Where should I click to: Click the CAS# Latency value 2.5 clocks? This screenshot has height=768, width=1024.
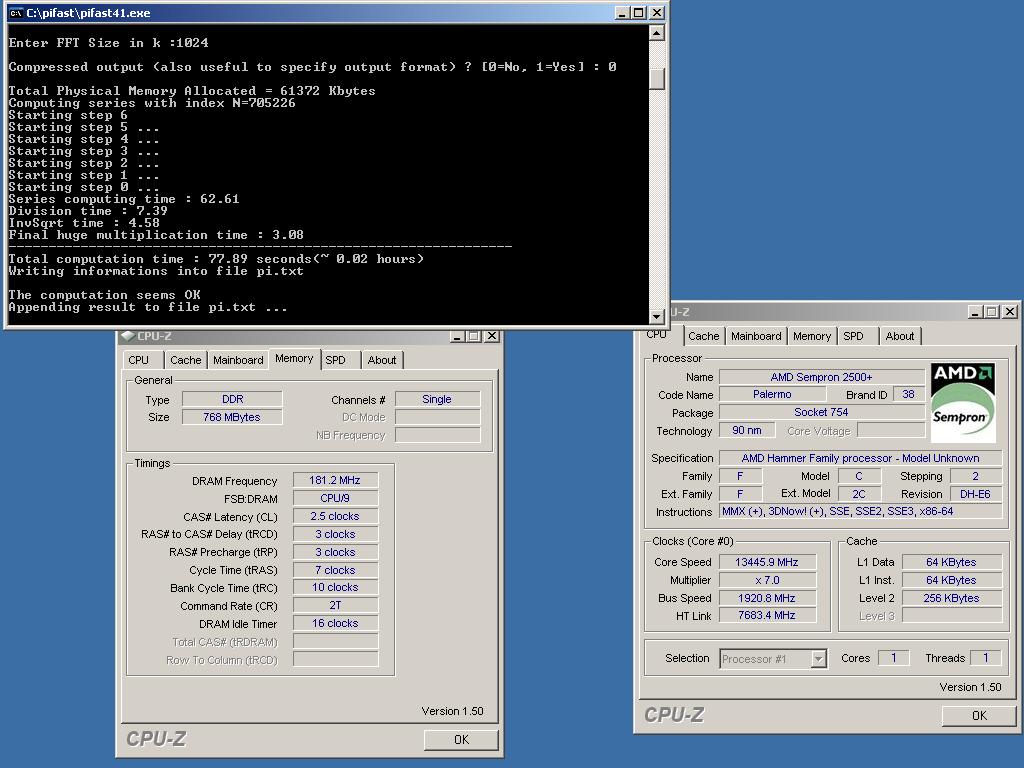coord(335,516)
